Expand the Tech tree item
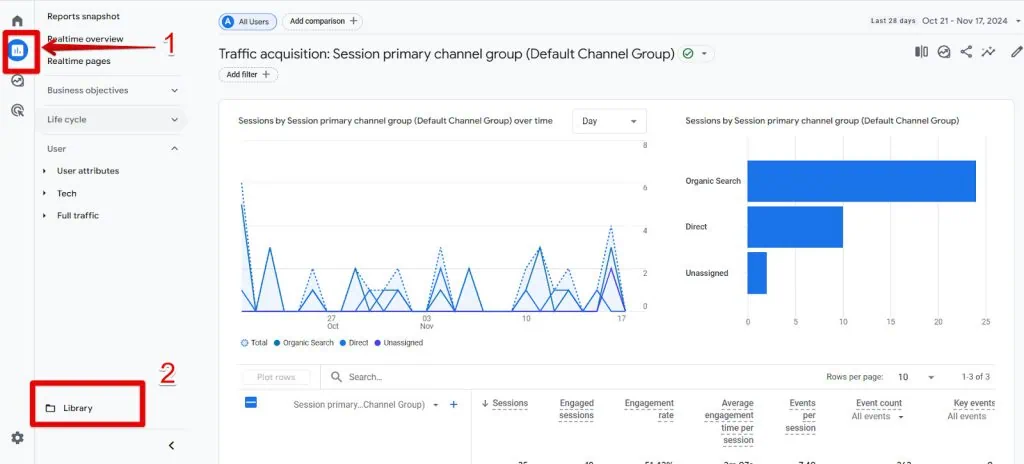The height and width of the screenshot is (464, 1024). point(66,193)
